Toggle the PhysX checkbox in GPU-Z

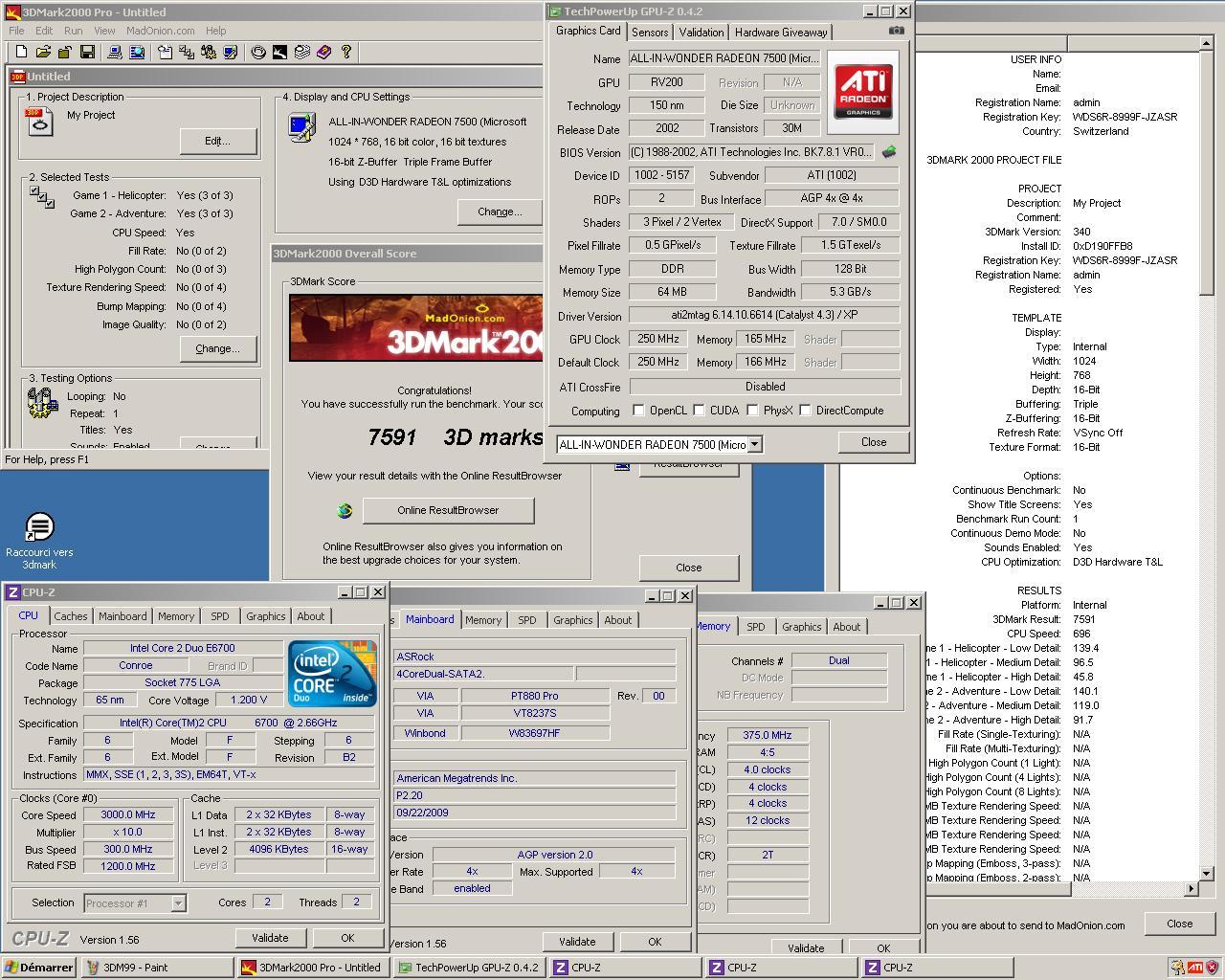[x=752, y=411]
